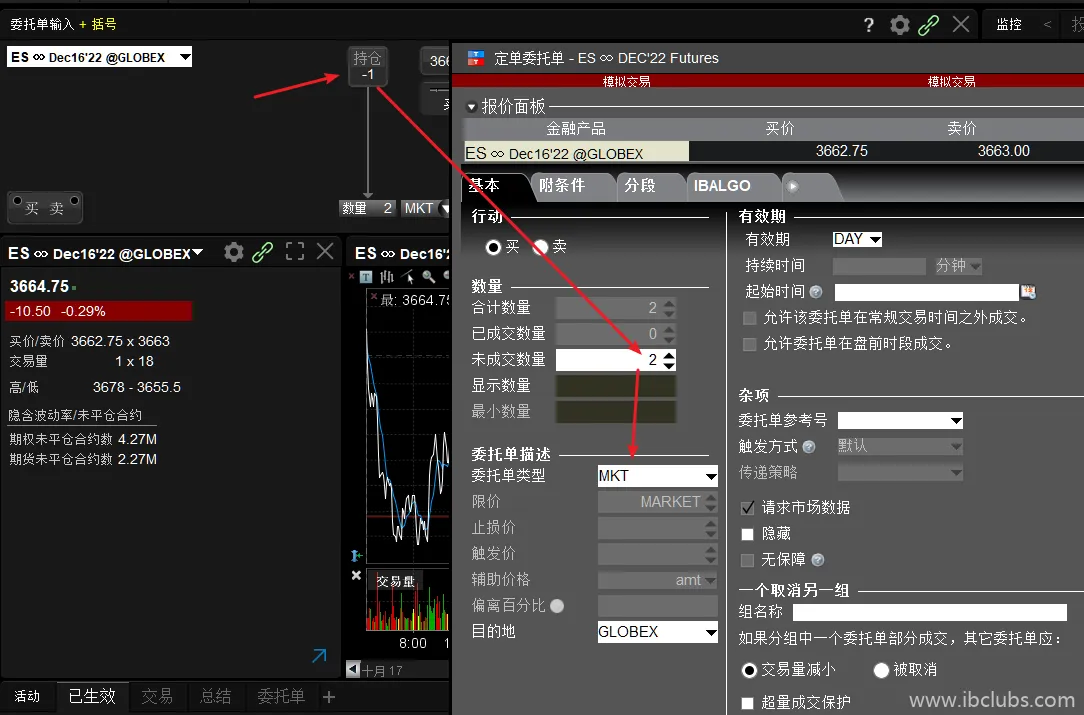Open the 委托单类型 MKT dropdown
This screenshot has height=715, width=1084.
[657, 476]
